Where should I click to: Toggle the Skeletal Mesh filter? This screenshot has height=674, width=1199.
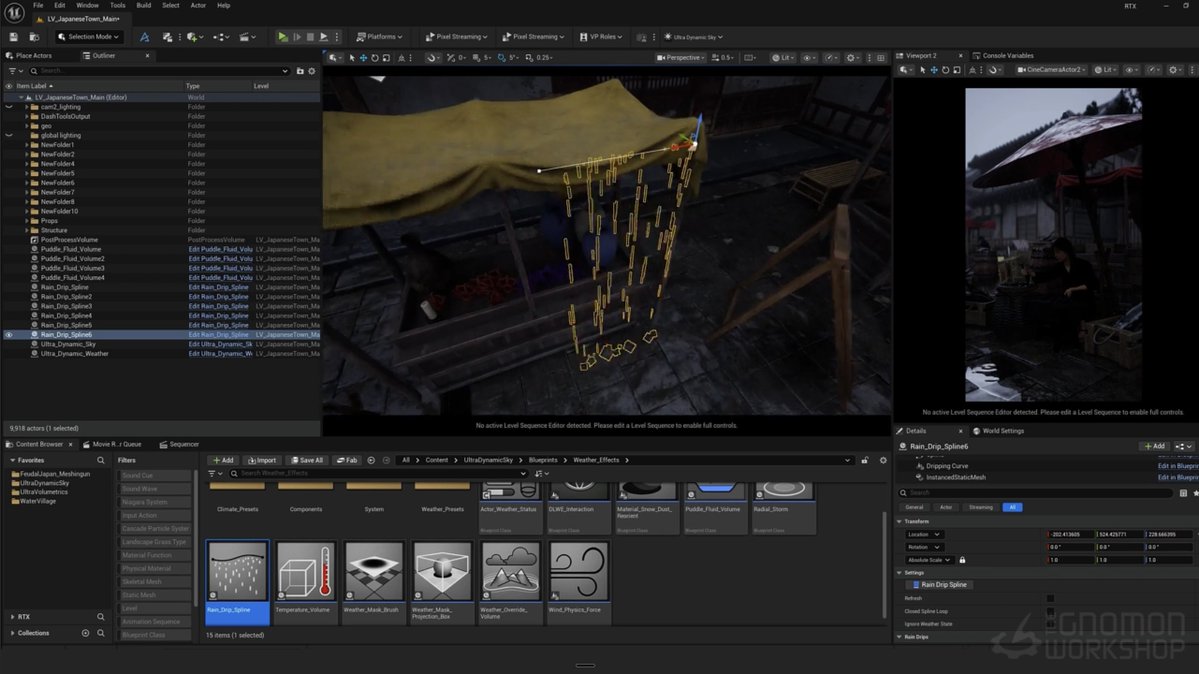click(x=154, y=581)
